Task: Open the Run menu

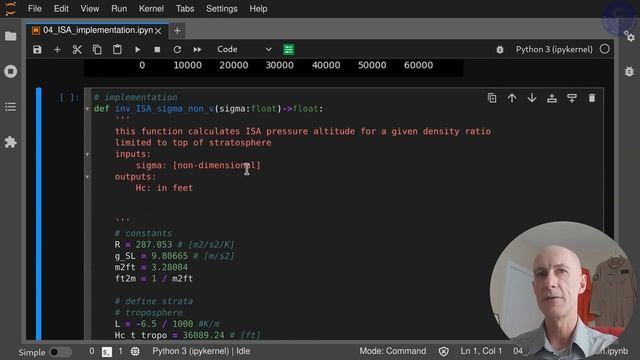Action: pos(119,9)
